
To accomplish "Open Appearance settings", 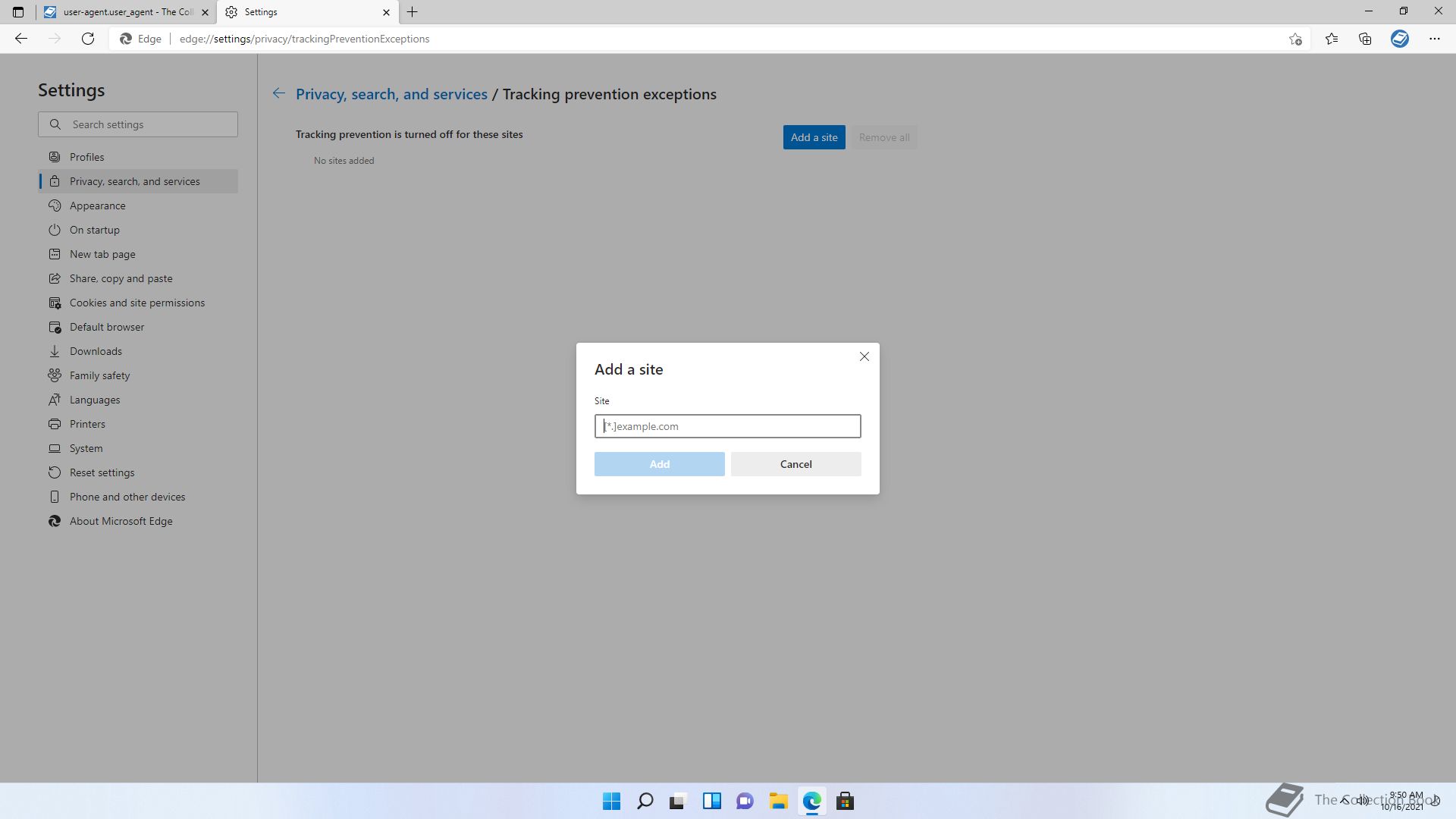I will [138, 206].
